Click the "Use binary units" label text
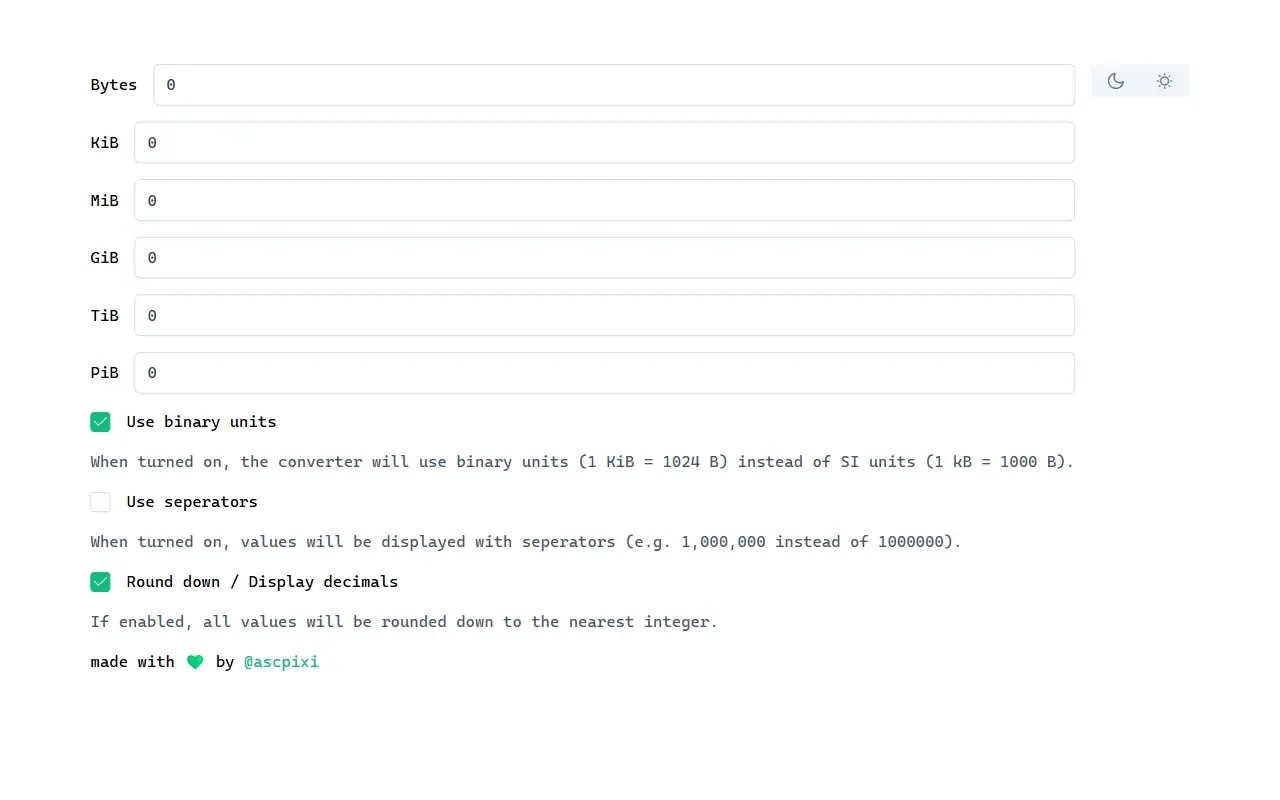This screenshot has width=1280, height=800. pyautogui.click(x=201, y=422)
